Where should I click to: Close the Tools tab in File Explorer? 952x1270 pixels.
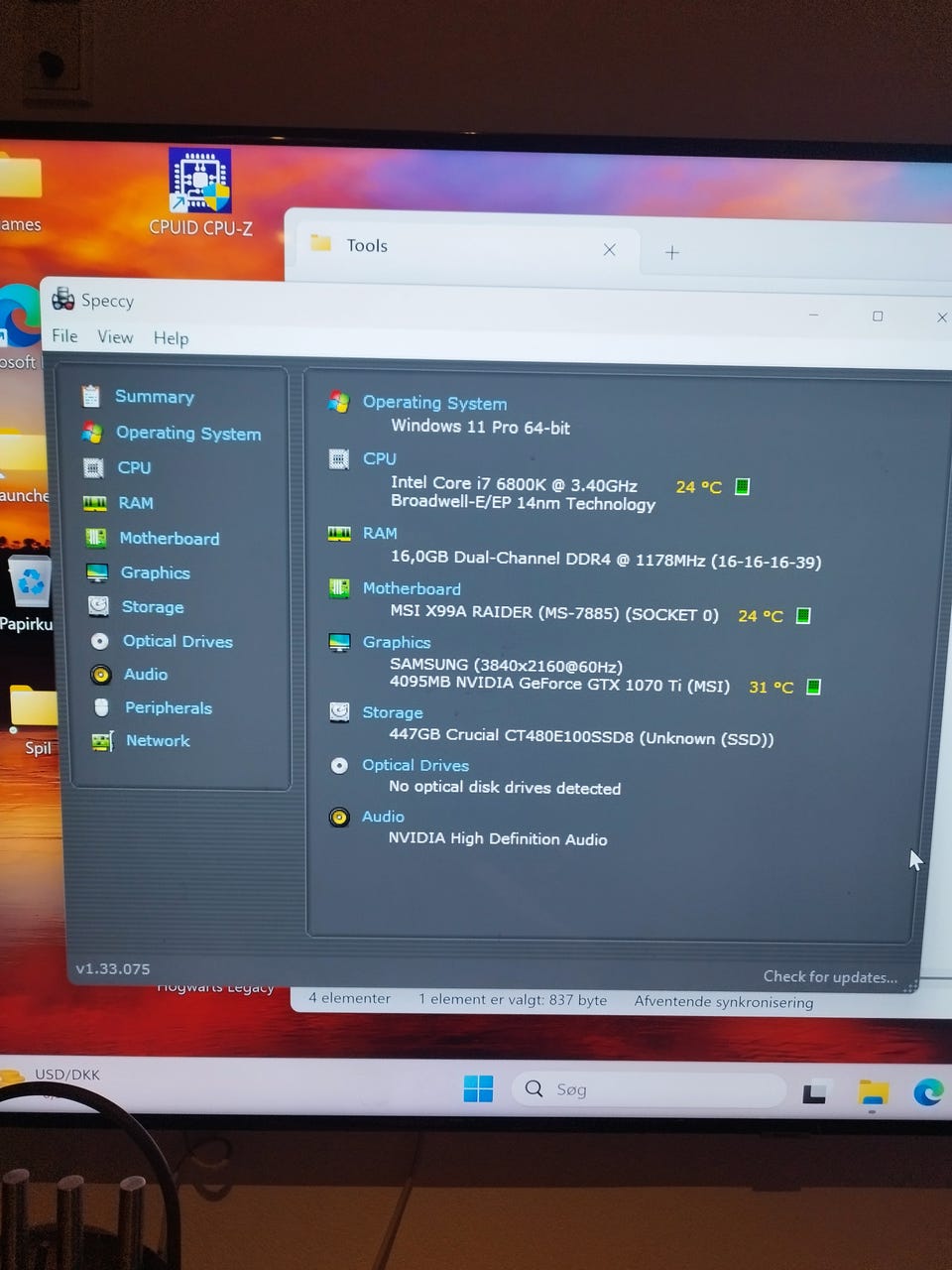click(x=610, y=250)
